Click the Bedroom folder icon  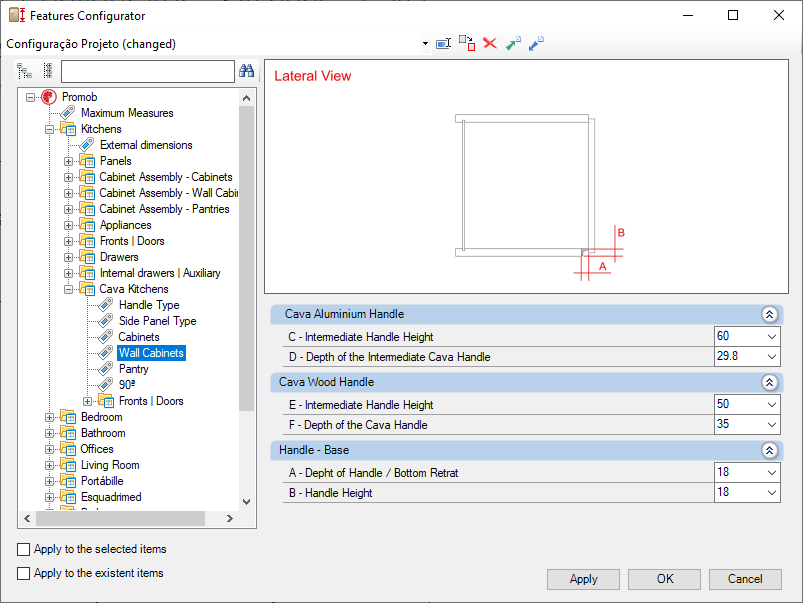(x=68, y=417)
